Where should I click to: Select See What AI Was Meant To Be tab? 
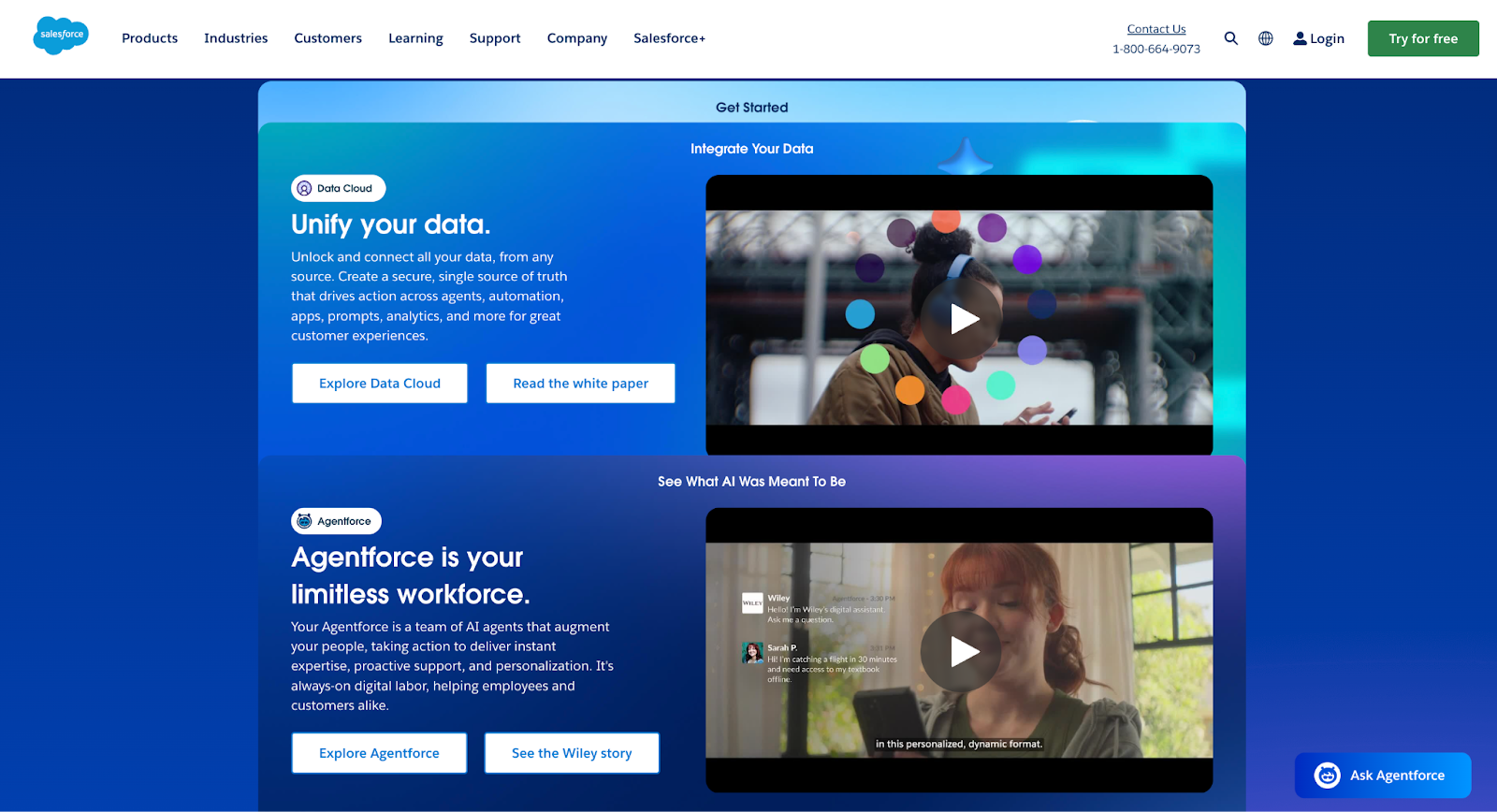click(751, 482)
